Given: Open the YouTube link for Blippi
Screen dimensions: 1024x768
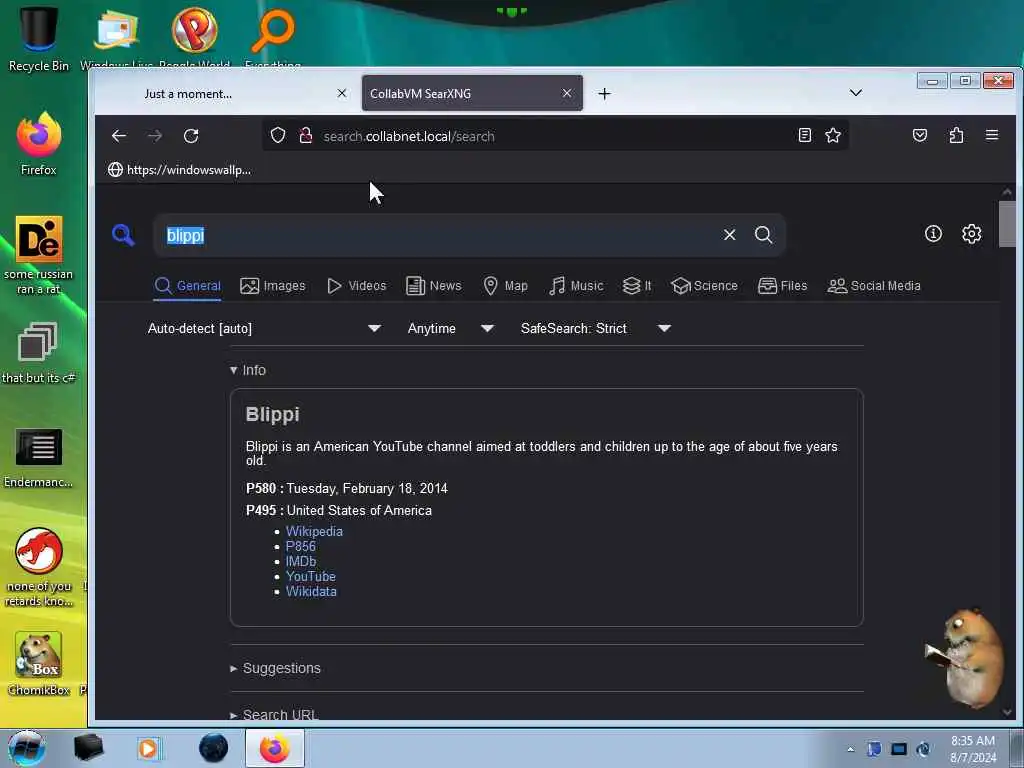Looking at the screenshot, I should tap(311, 577).
